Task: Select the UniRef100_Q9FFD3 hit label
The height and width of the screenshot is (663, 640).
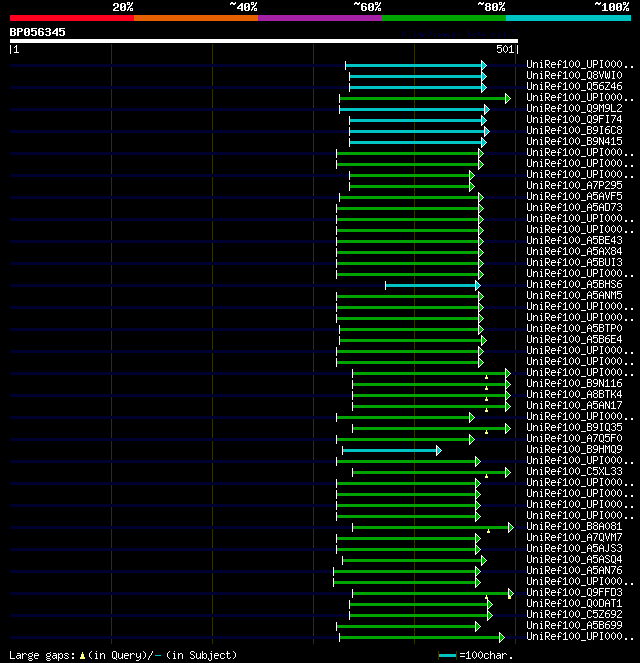Action: 574,592
